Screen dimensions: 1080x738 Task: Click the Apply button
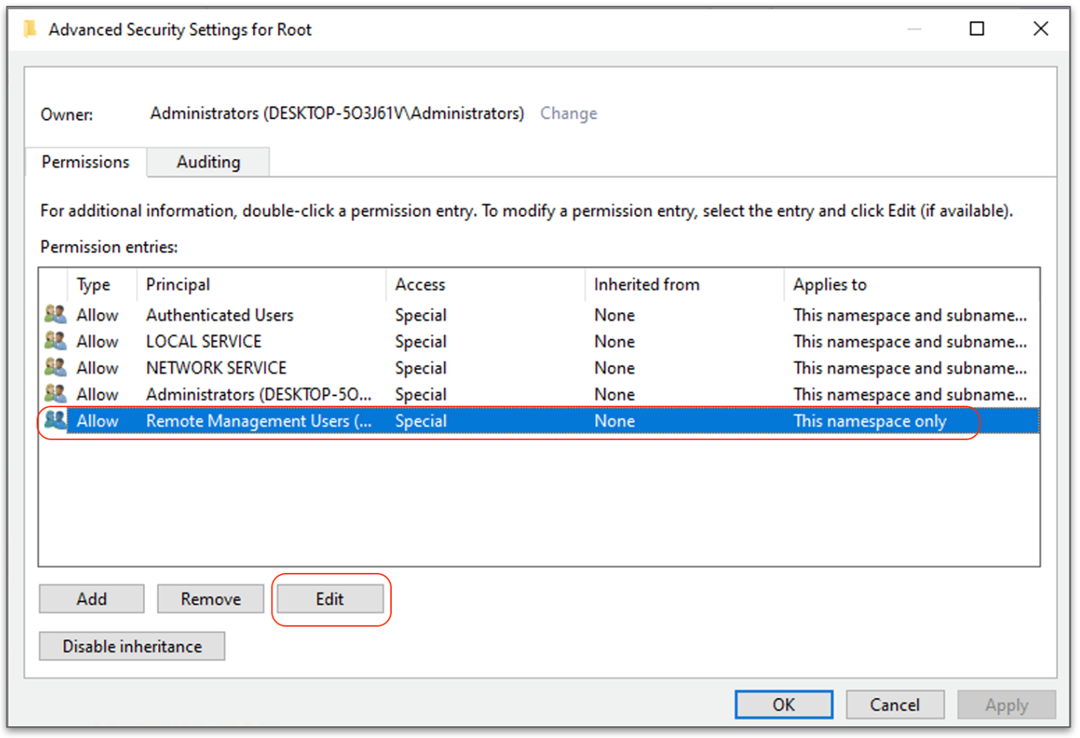[1006, 704]
